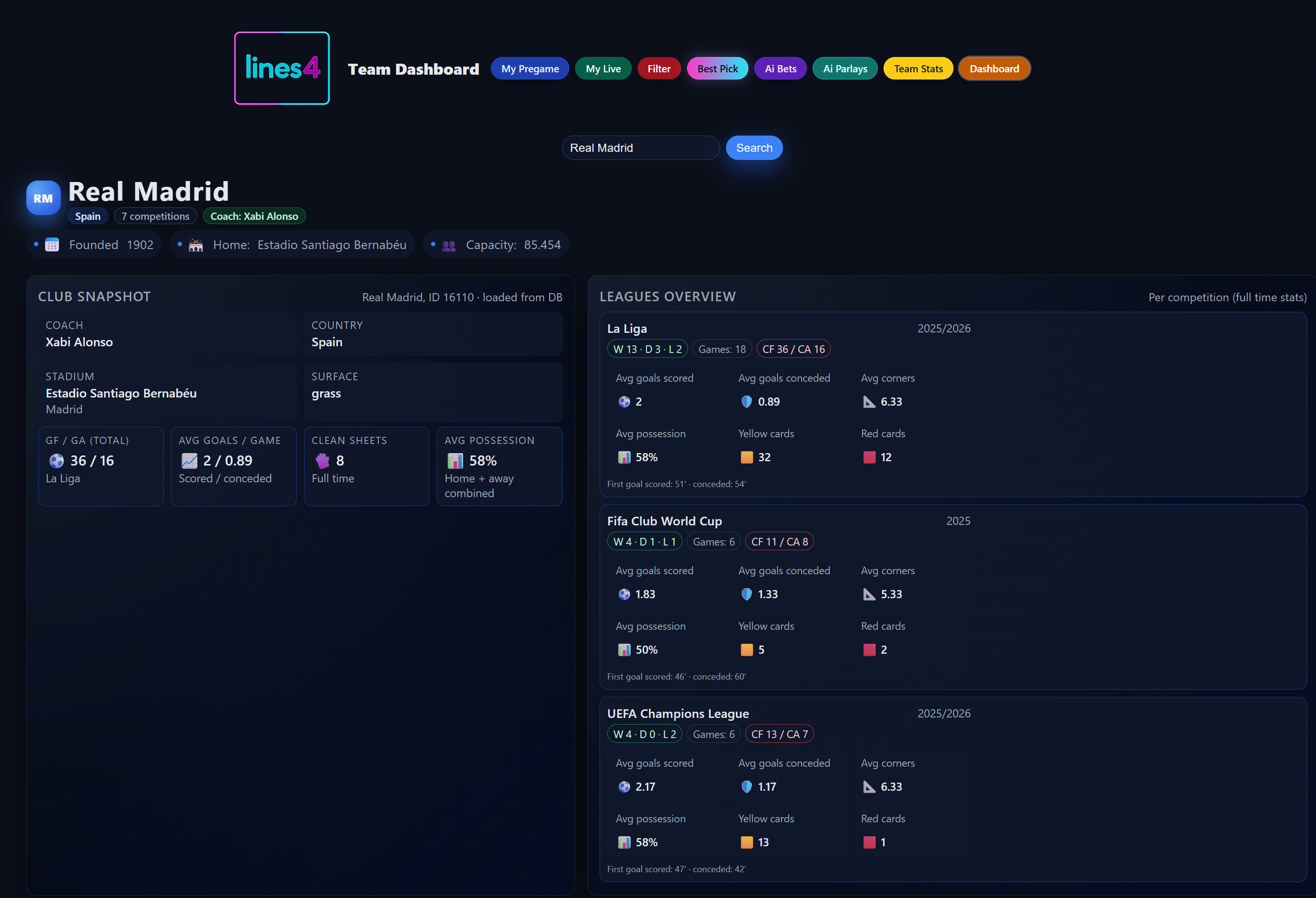Viewport: 1316px width, 898px height.
Task: Click Champions League conceded shield icon
Action: click(x=746, y=786)
